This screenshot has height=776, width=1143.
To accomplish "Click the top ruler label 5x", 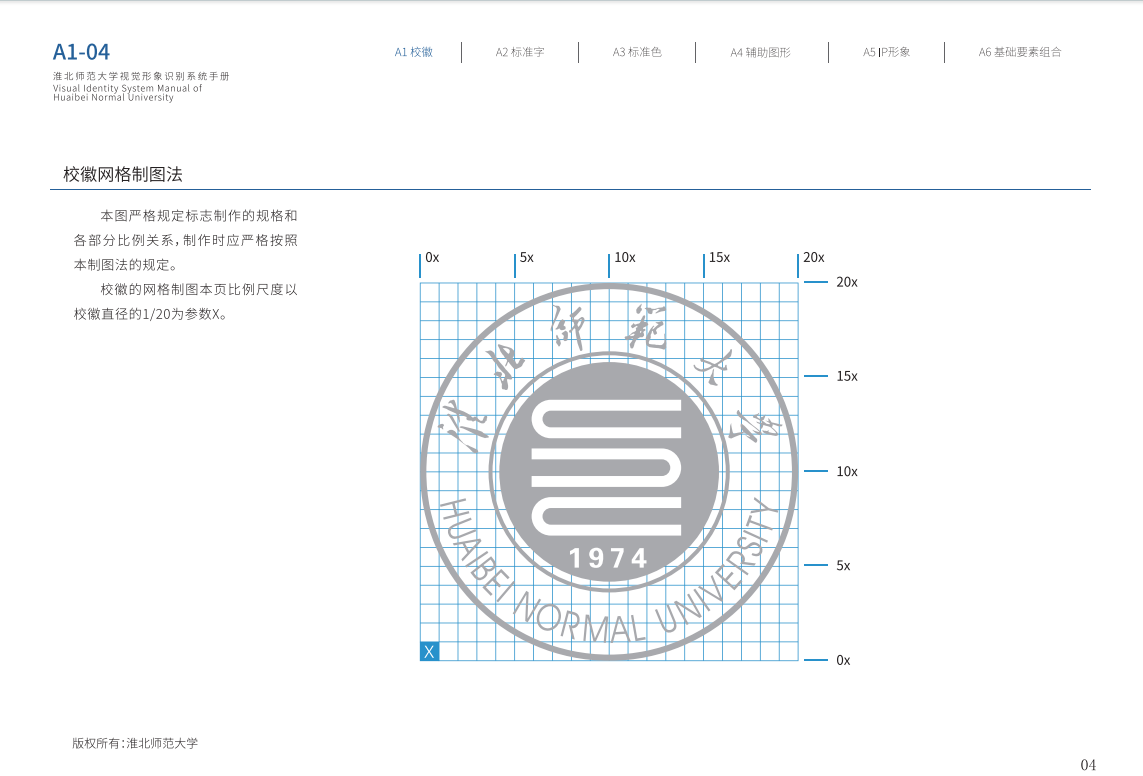I will [526, 257].
